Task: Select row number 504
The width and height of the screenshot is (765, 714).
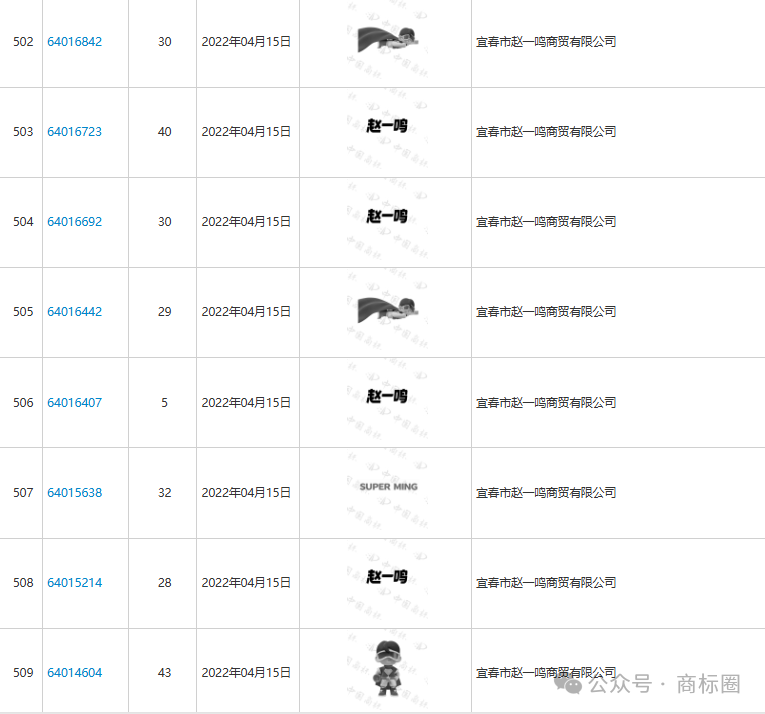Action: pos(23,222)
